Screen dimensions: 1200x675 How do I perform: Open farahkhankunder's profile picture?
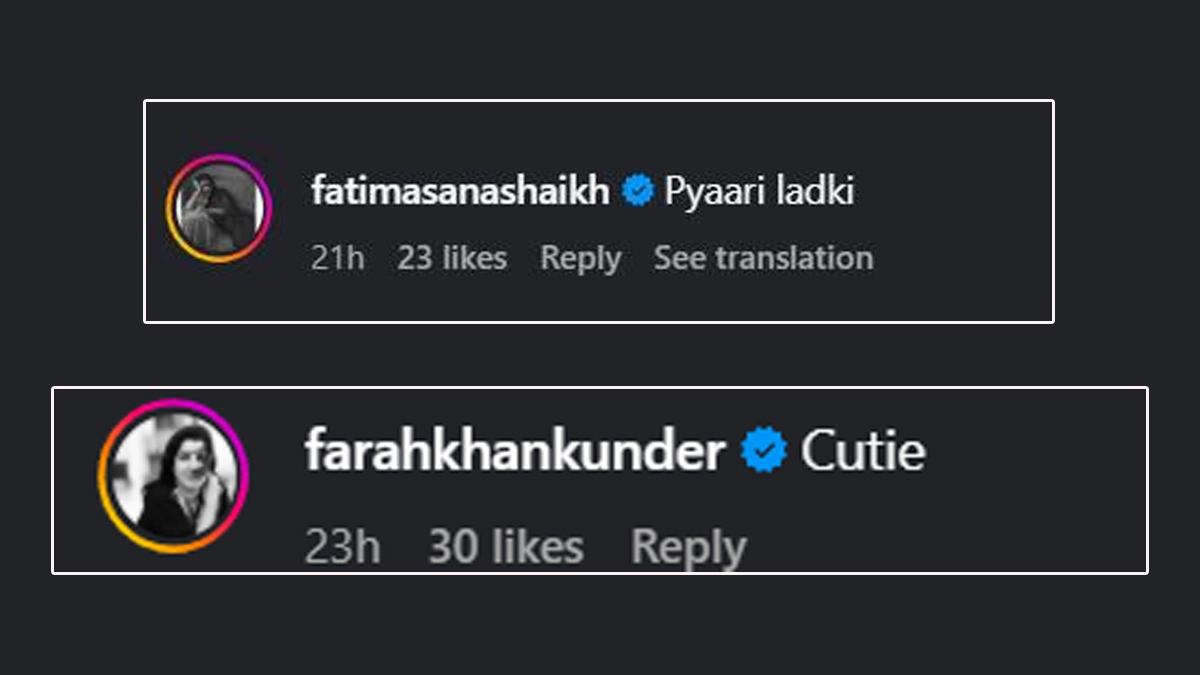173,476
